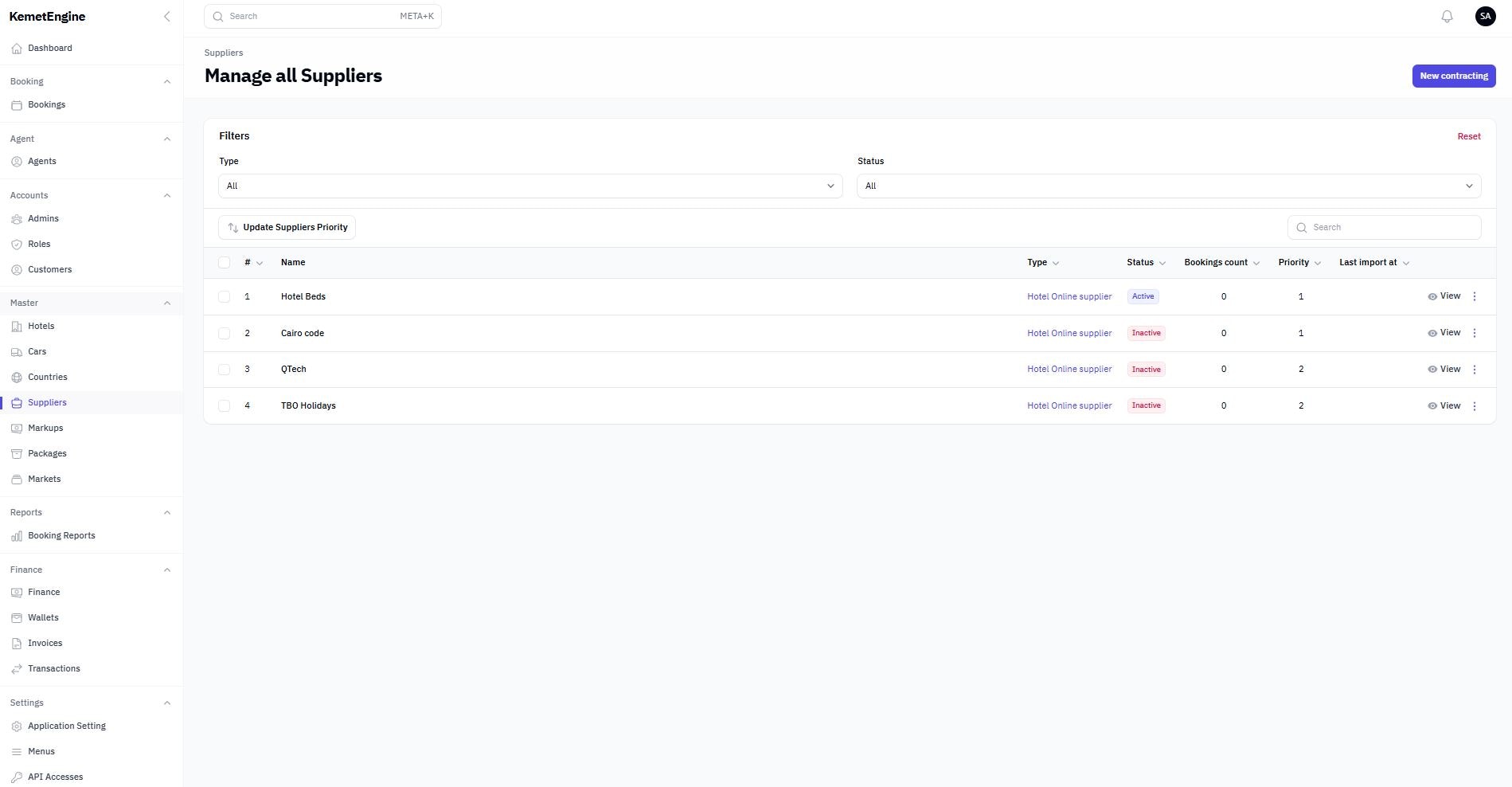This screenshot has width=1512, height=787.
Task: Click the Markups icon in sidebar
Action: 17,429
